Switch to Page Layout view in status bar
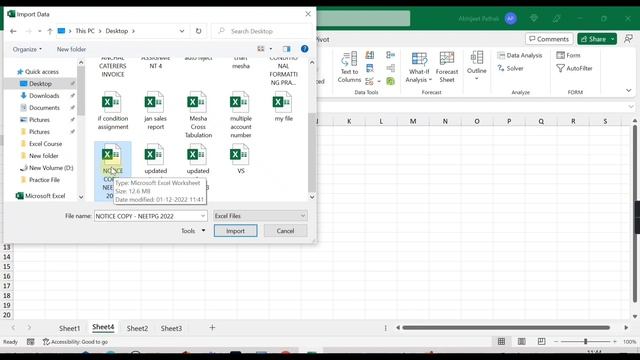The image size is (640, 360). (x=522, y=342)
